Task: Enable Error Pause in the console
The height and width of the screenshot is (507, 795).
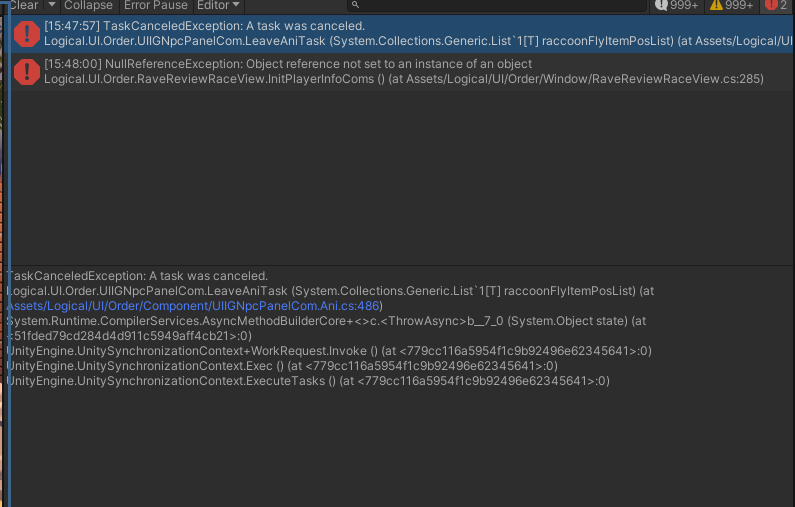Action: (155, 5)
